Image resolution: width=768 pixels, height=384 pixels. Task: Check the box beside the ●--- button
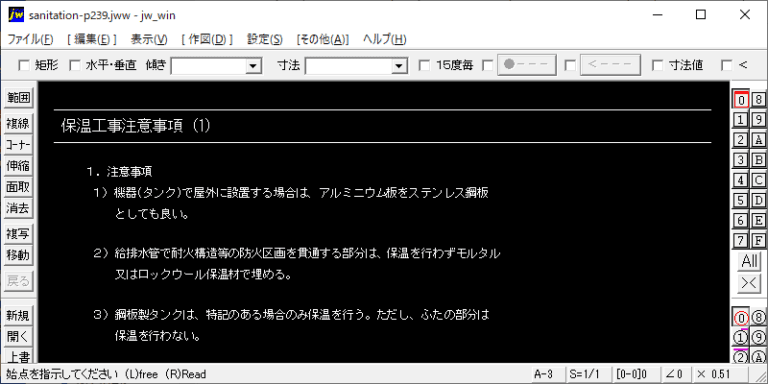[x=487, y=65]
